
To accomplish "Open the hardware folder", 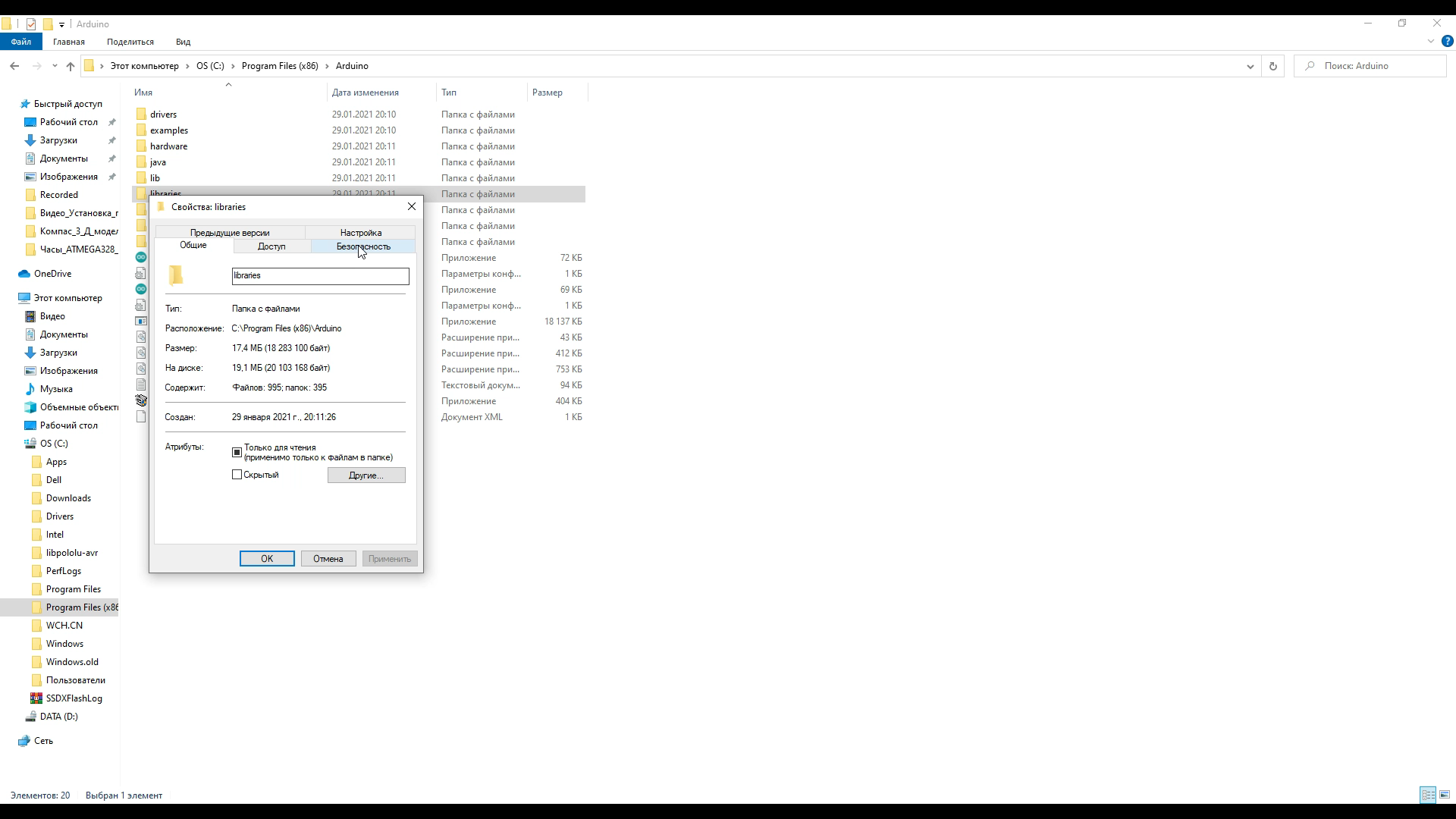I will [168, 146].
